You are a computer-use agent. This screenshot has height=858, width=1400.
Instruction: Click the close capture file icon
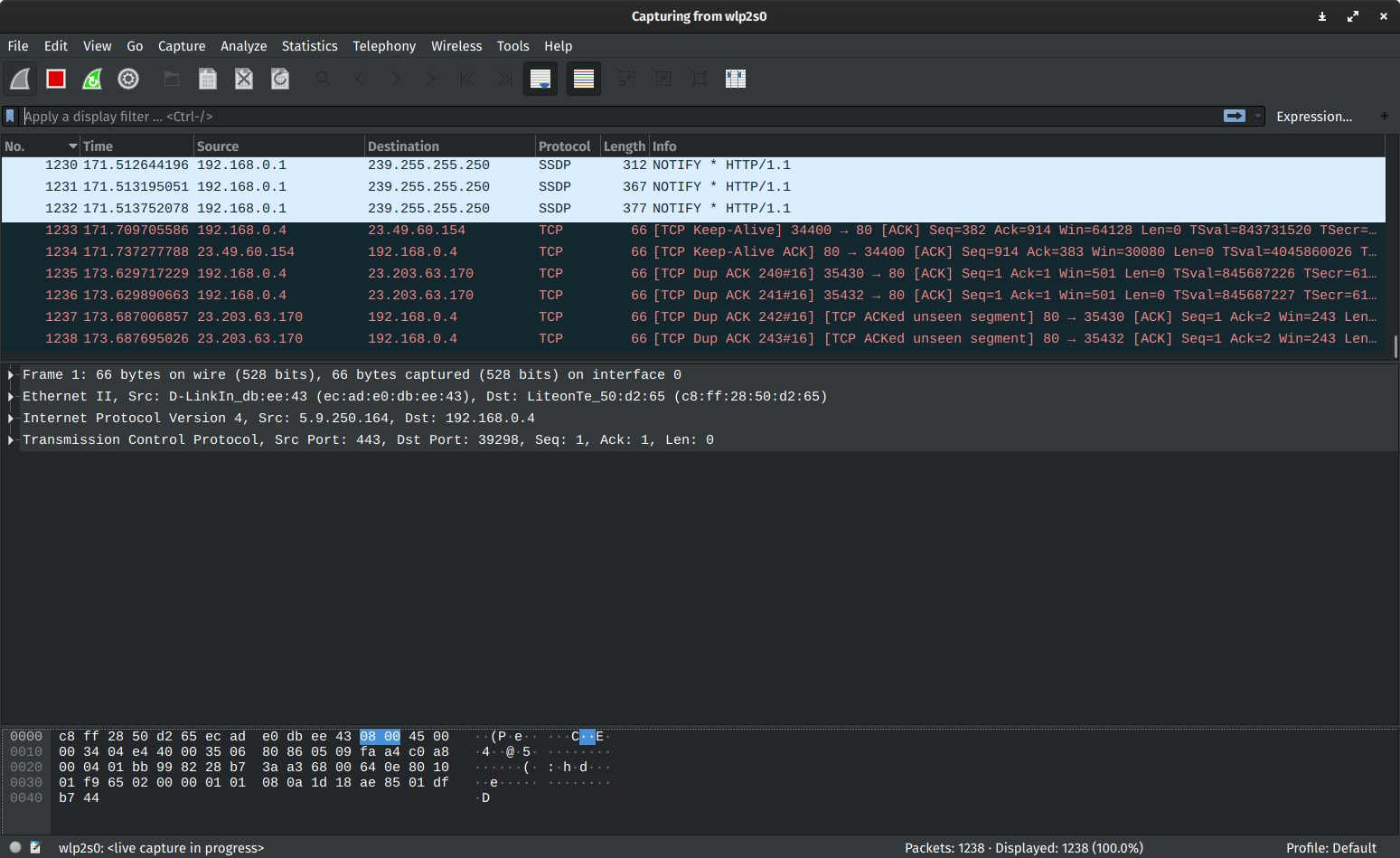coord(243,79)
